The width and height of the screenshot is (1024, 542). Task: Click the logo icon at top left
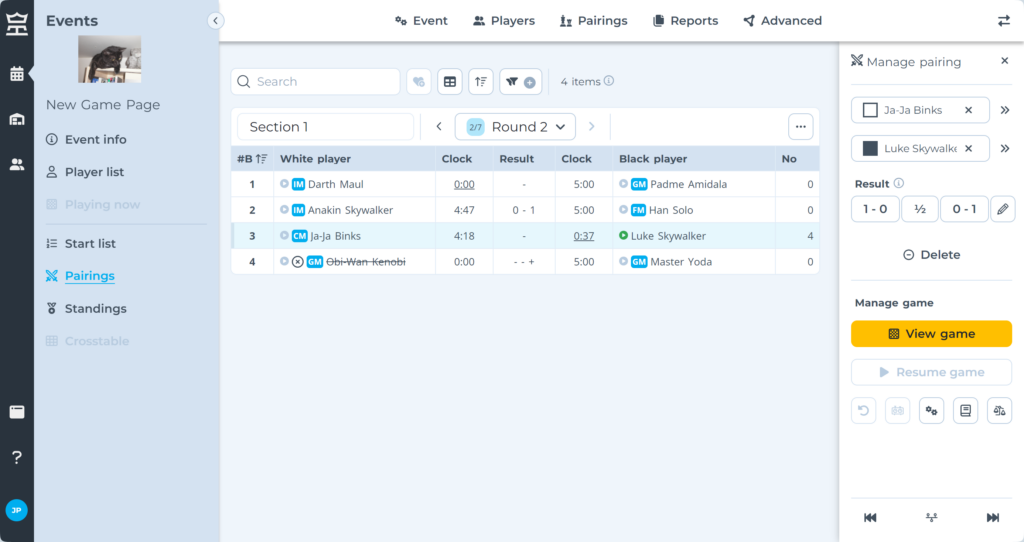click(17, 24)
